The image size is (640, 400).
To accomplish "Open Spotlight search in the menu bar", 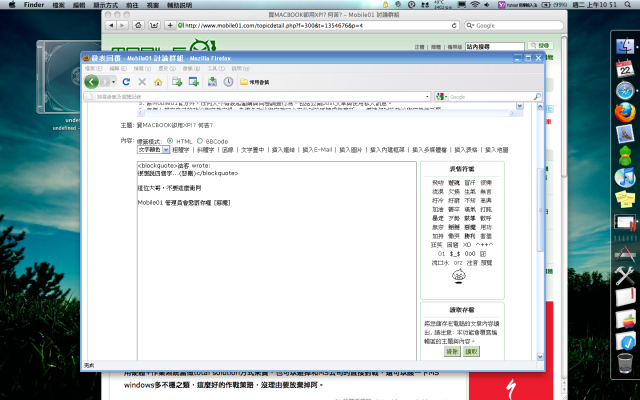I will point(628,4).
